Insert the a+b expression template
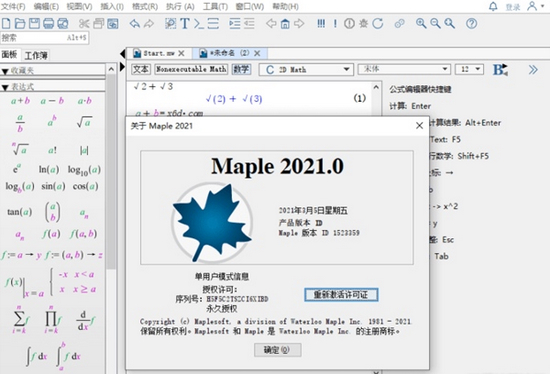The image size is (550, 374). point(20,101)
